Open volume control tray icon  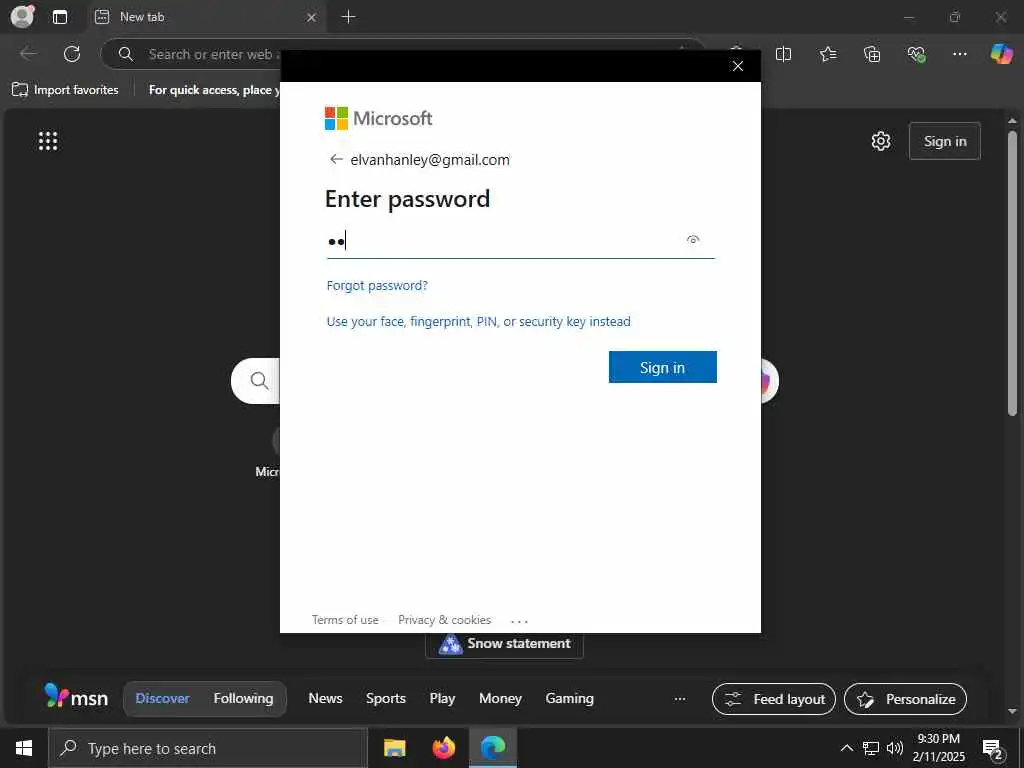click(895, 748)
